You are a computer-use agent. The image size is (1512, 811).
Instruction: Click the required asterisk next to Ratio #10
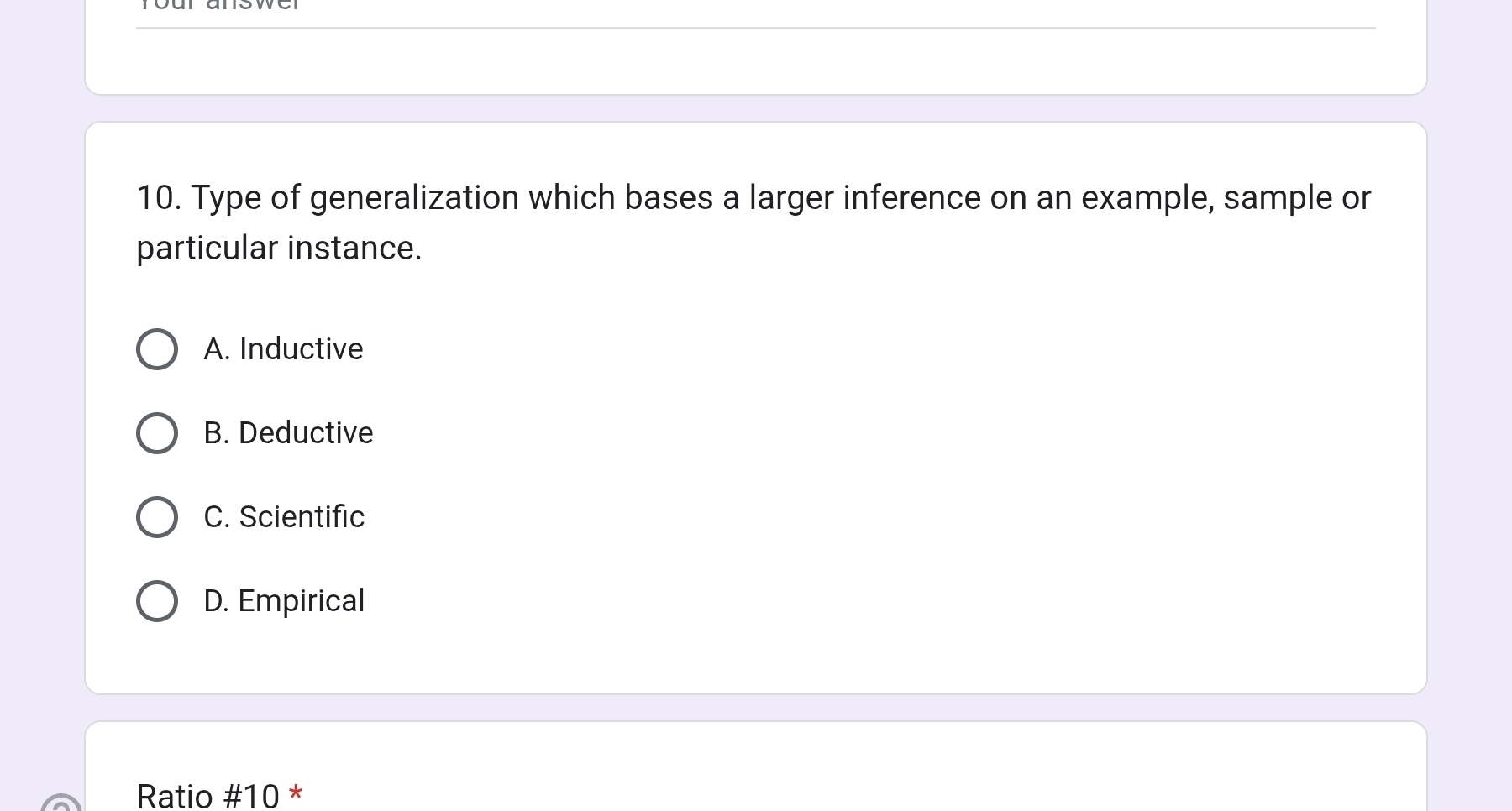pyautogui.click(x=296, y=793)
